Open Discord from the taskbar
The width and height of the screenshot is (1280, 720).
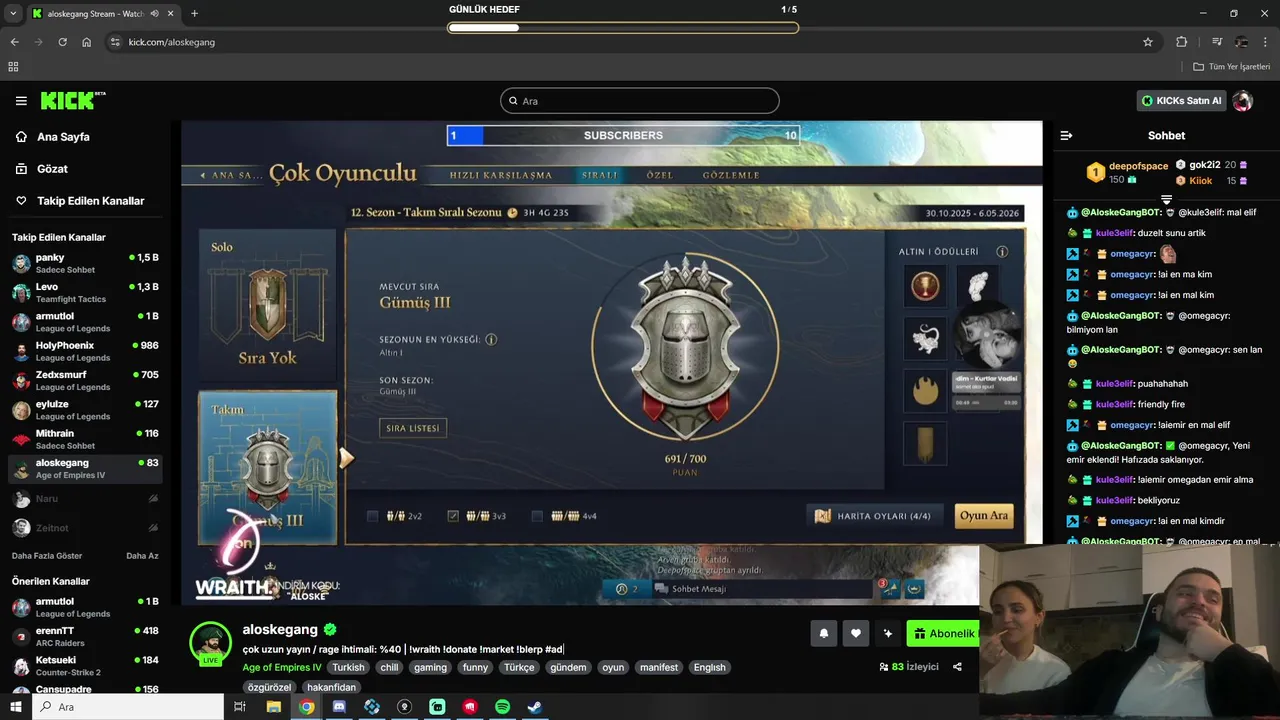[339, 707]
